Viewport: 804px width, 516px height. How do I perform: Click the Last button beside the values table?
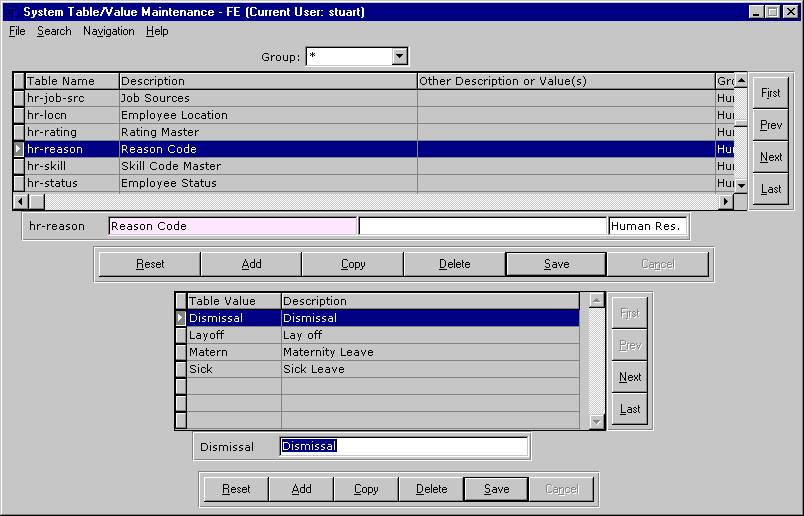(x=630, y=409)
